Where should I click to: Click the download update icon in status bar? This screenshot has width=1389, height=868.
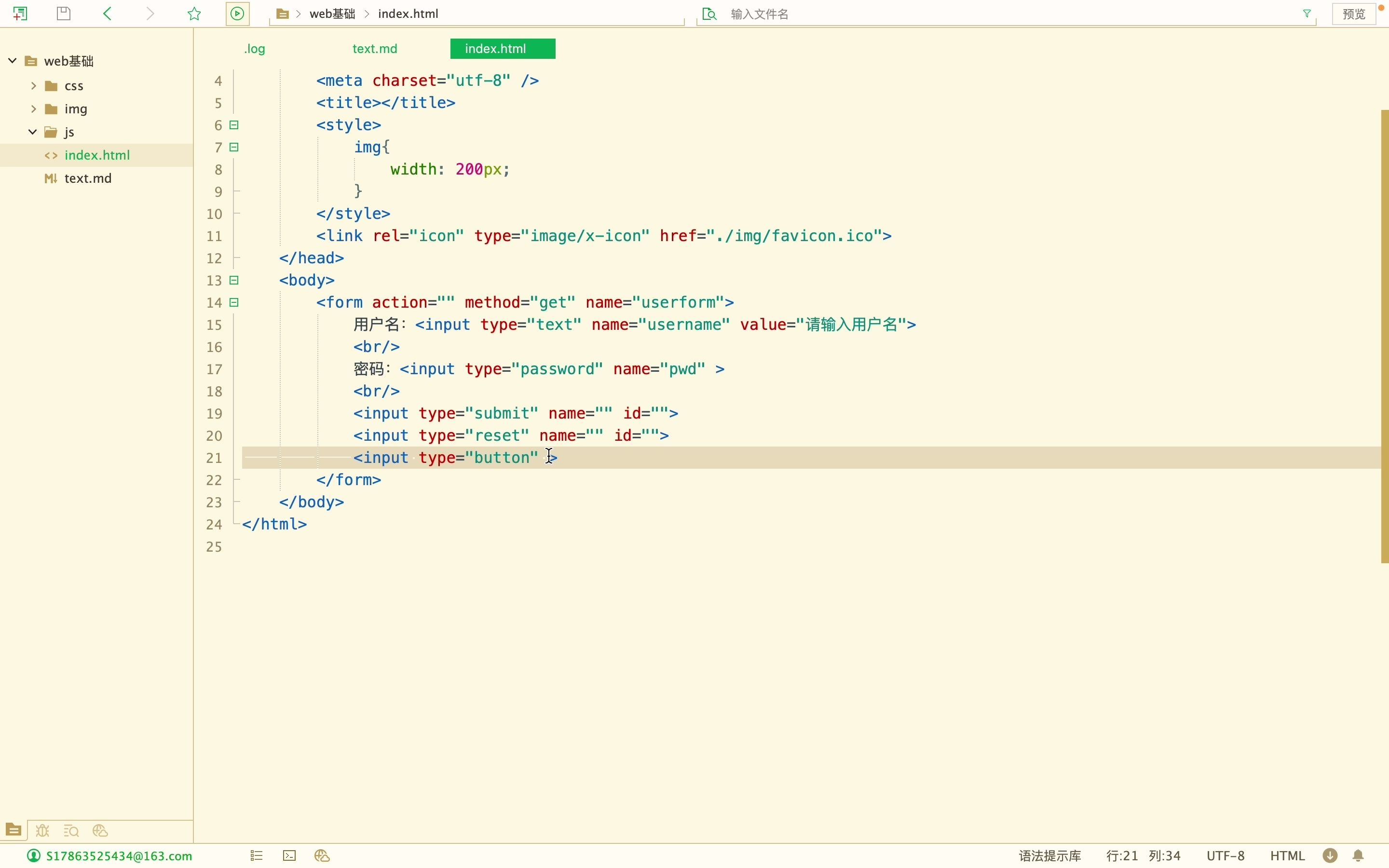[1331, 856]
